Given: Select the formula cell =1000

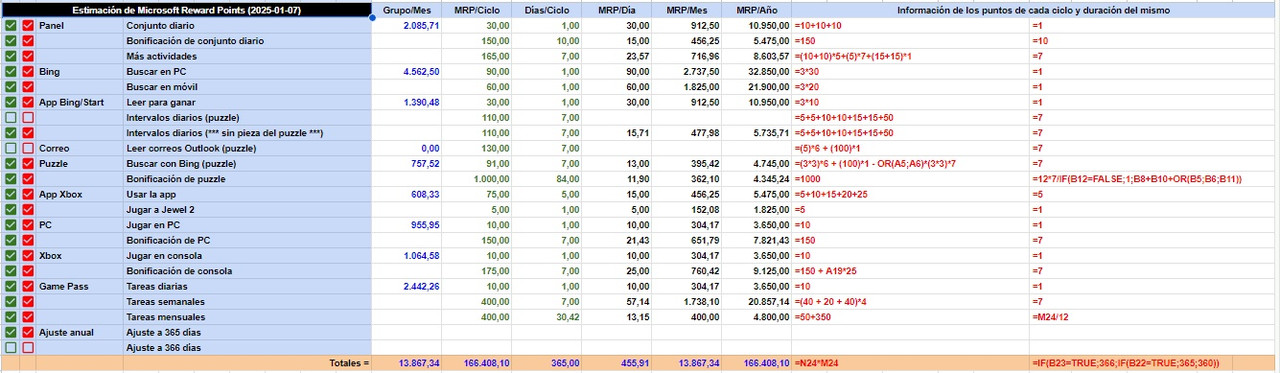Looking at the screenshot, I should (910, 179).
